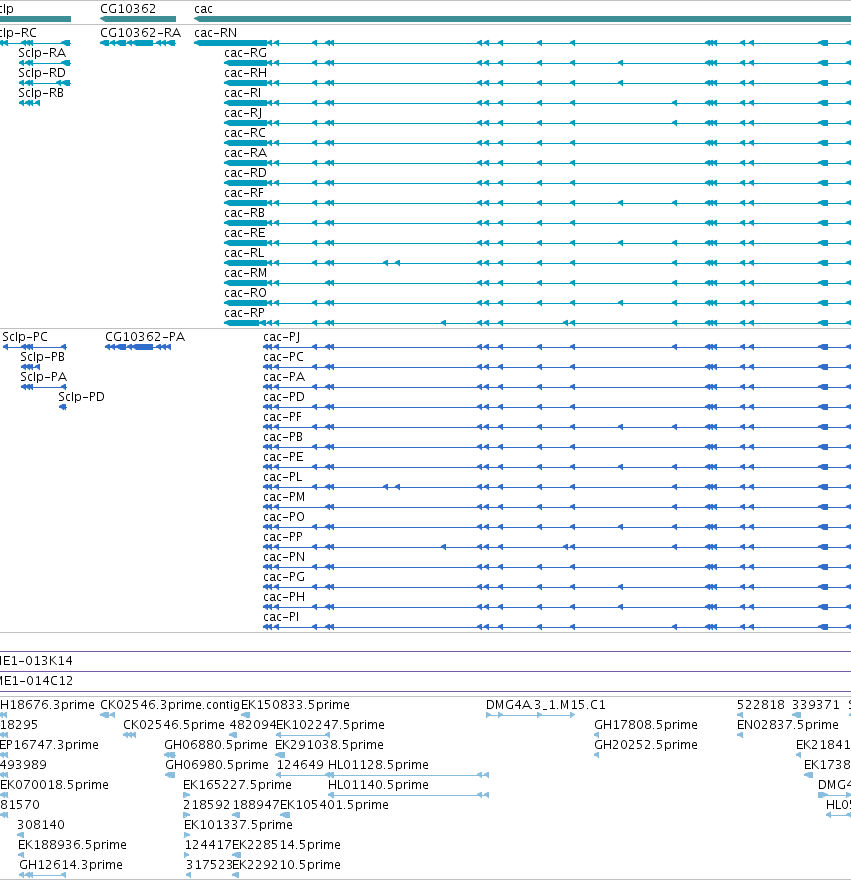851x880 pixels.
Task: Select EST EN02837.5prime
Action: pos(788,725)
